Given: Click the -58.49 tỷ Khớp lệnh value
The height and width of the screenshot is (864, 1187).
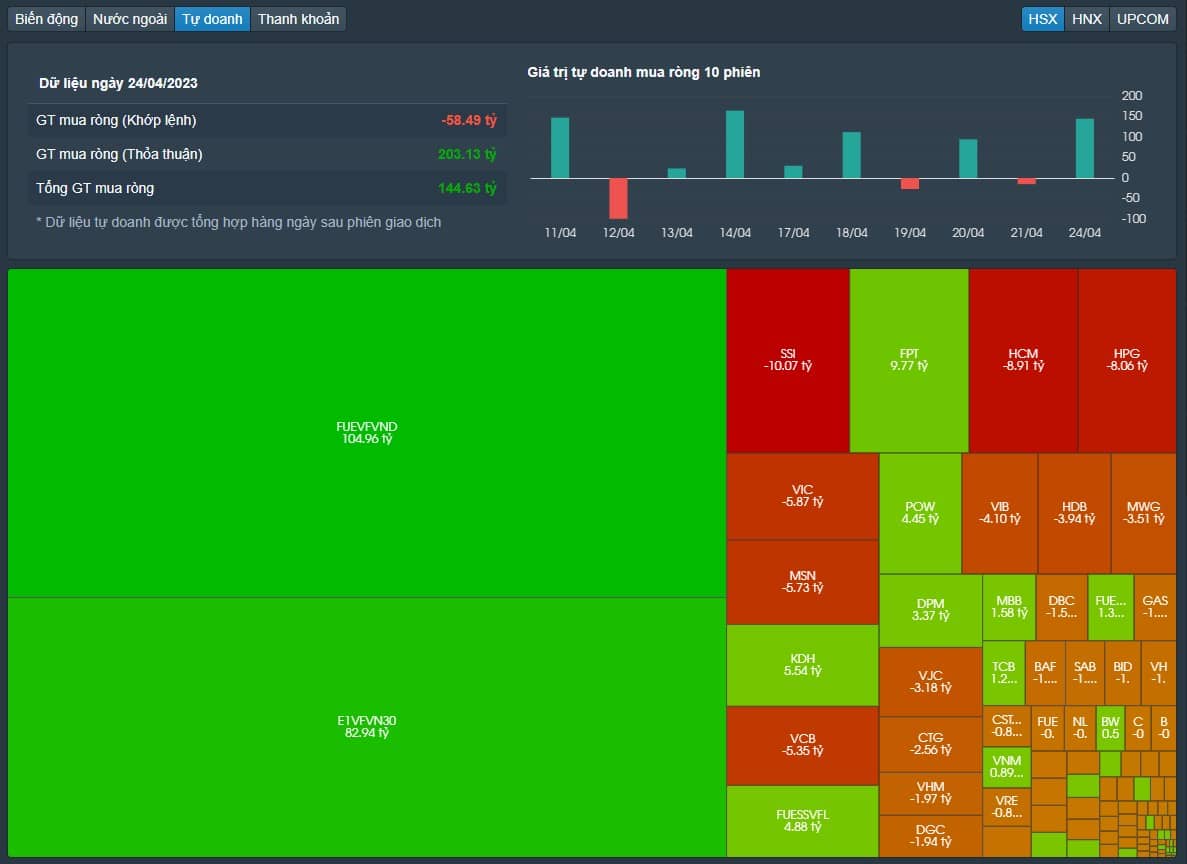Looking at the screenshot, I should coord(469,120).
